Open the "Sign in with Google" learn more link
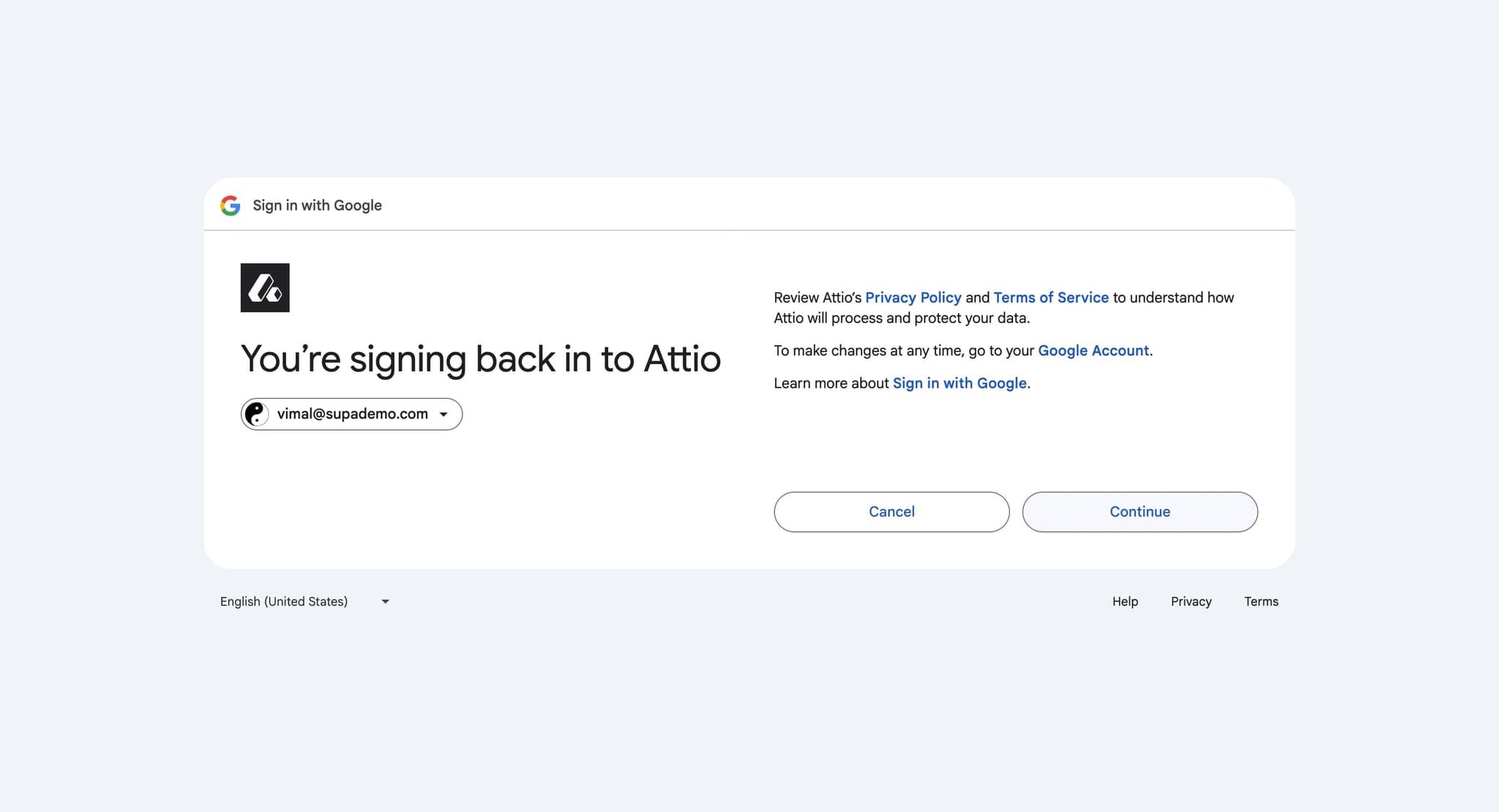 pos(959,383)
